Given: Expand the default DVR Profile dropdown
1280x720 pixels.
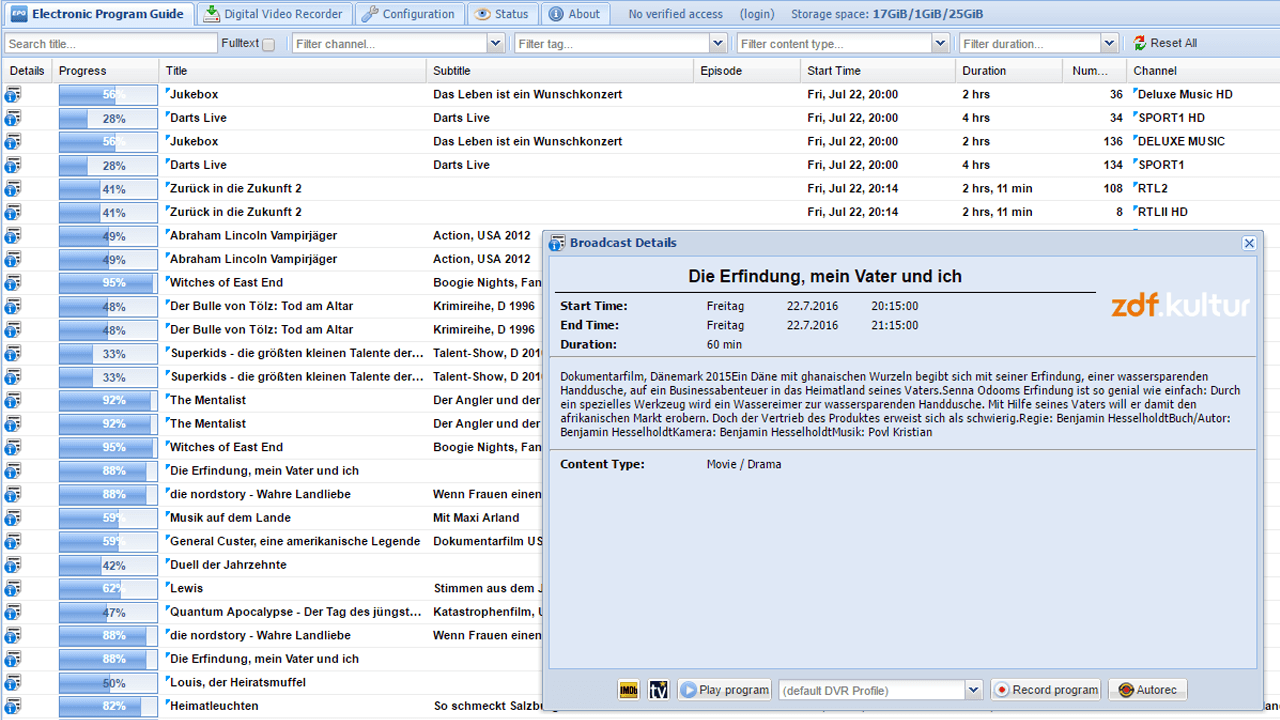Looking at the screenshot, I should tap(973, 690).
